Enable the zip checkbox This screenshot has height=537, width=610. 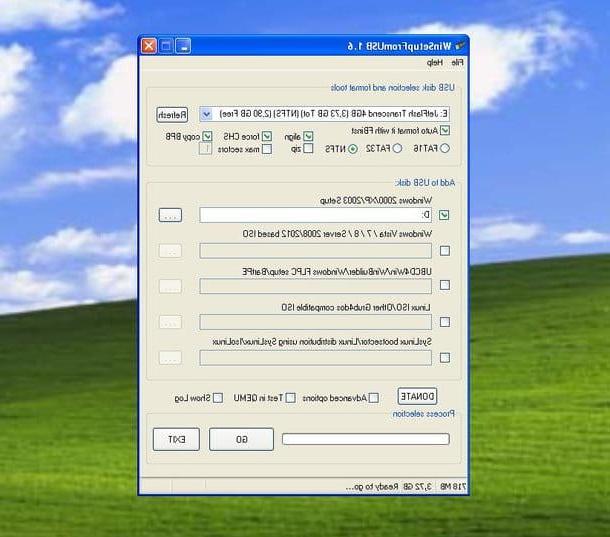click(x=308, y=148)
